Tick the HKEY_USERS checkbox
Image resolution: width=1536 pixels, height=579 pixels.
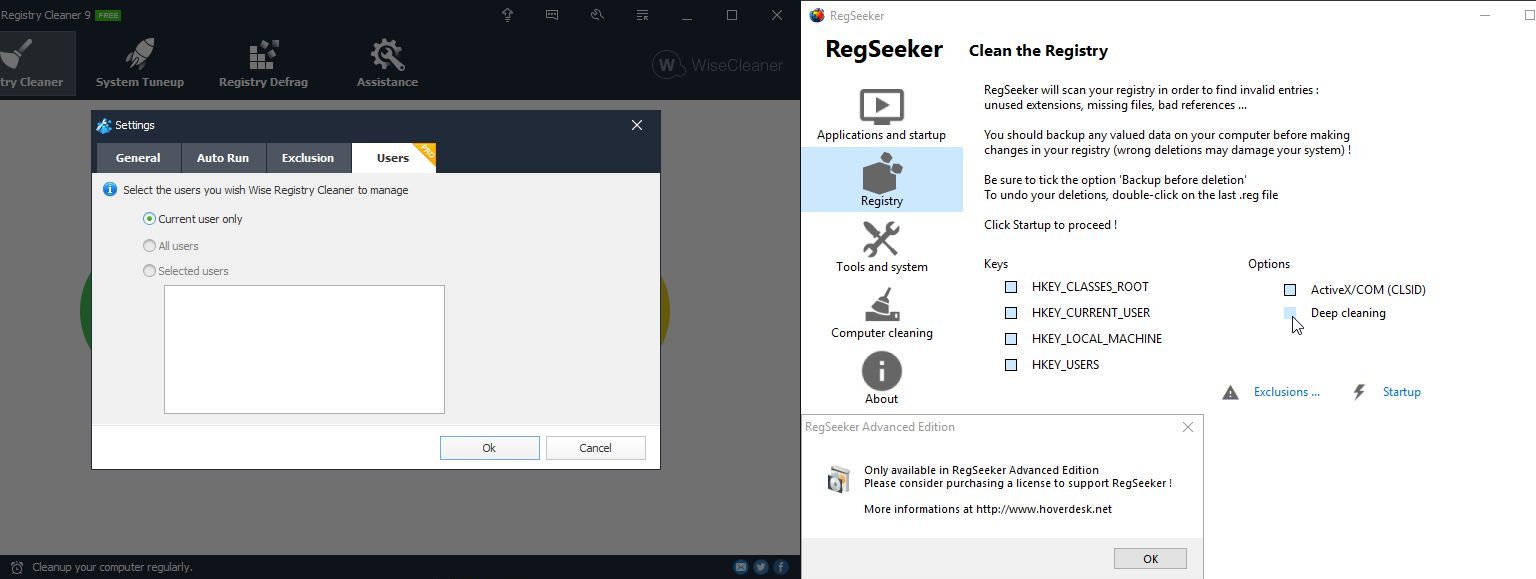click(x=1011, y=365)
